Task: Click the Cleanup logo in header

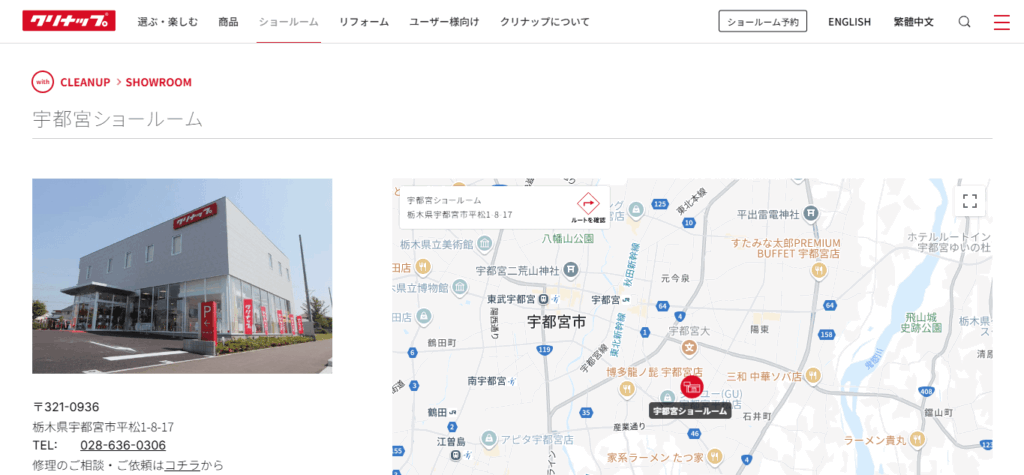Action: coord(69,21)
